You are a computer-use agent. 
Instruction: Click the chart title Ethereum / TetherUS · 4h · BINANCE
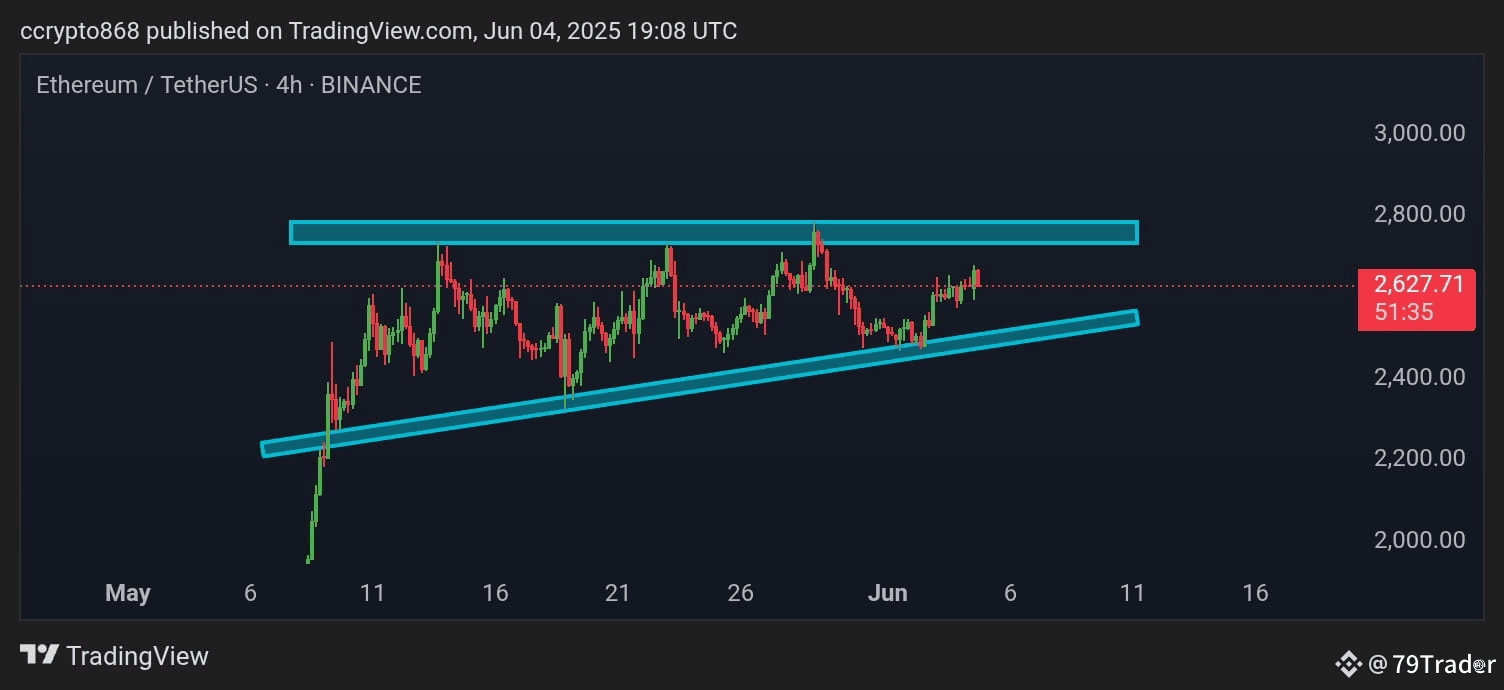click(229, 85)
